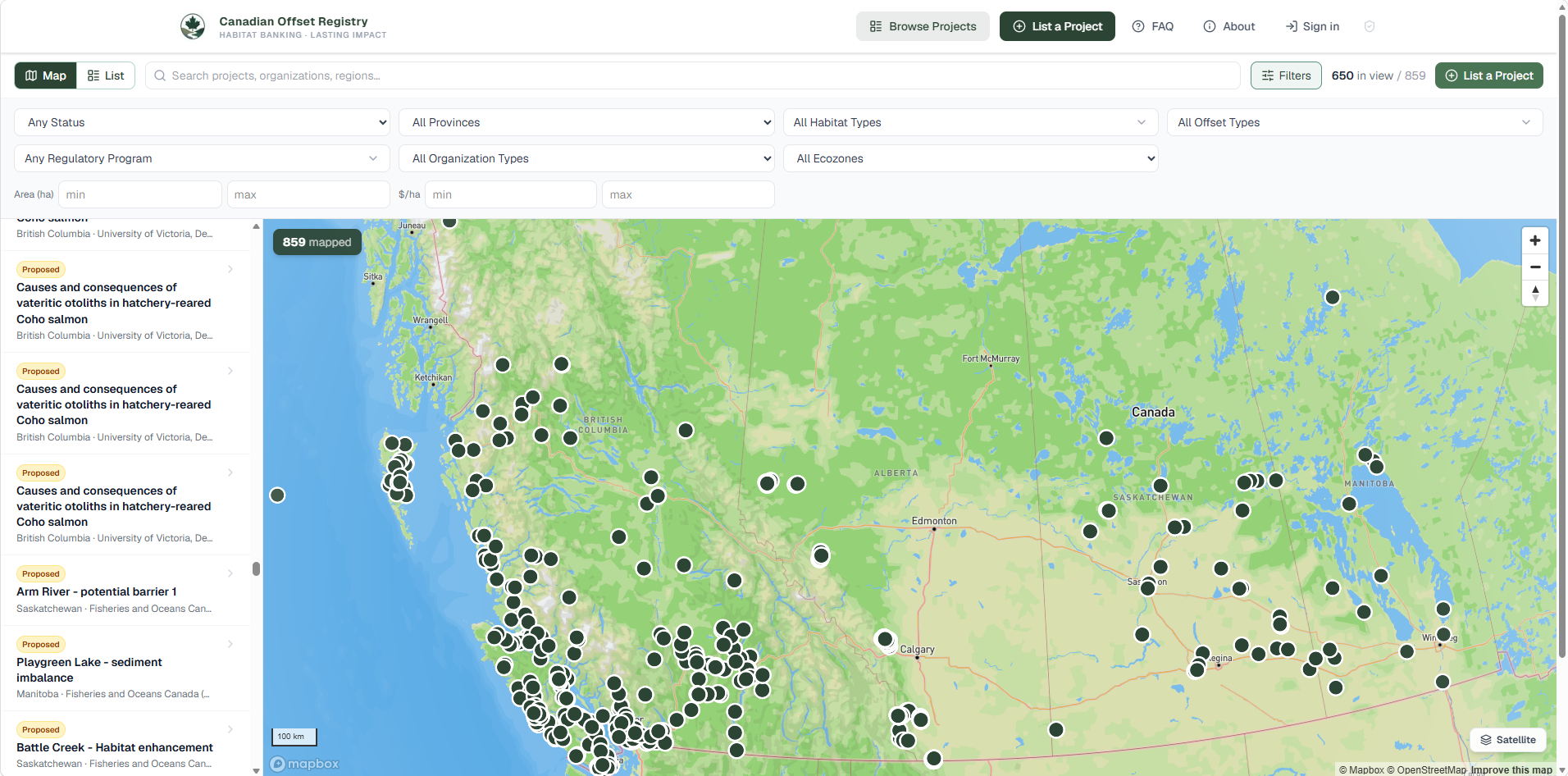Click the map marker near Fort McMurray's northeast
This screenshot has height=776, width=1568.
[1332, 297]
